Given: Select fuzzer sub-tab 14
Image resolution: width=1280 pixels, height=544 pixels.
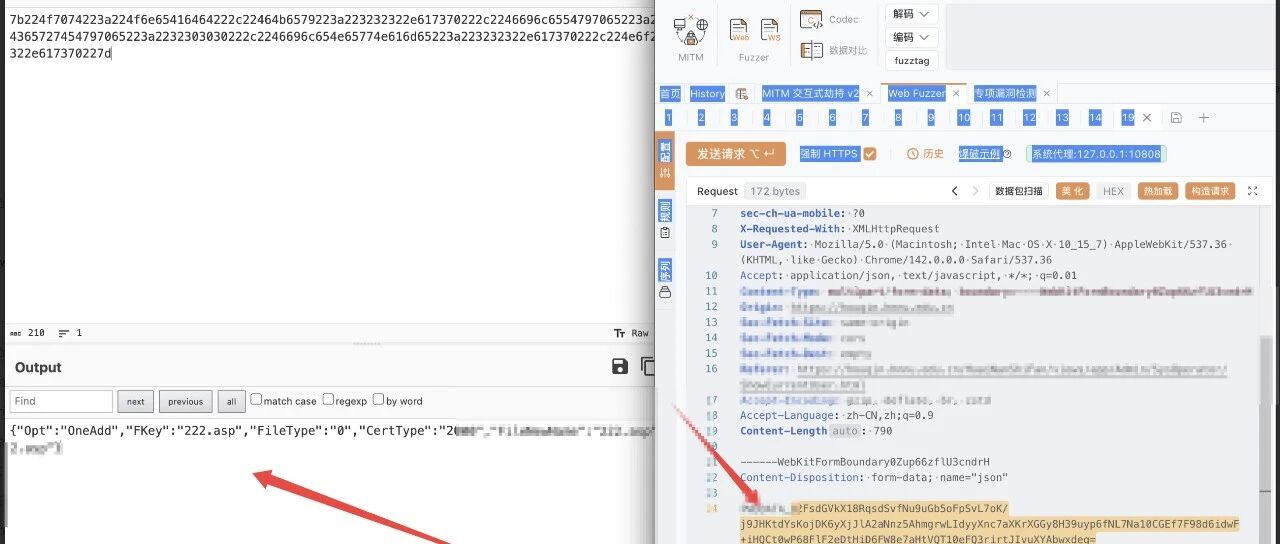Looking at the screenshot, I should [x=1095, y=118].
